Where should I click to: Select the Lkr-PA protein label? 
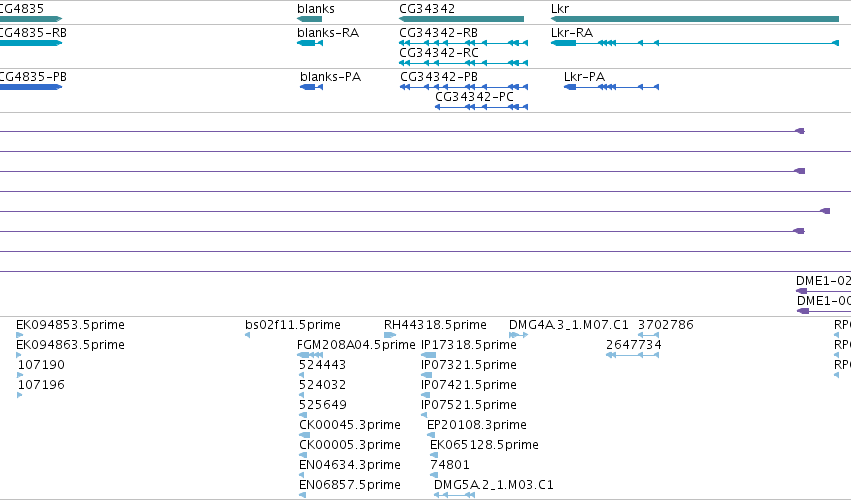tap(585, 77)
